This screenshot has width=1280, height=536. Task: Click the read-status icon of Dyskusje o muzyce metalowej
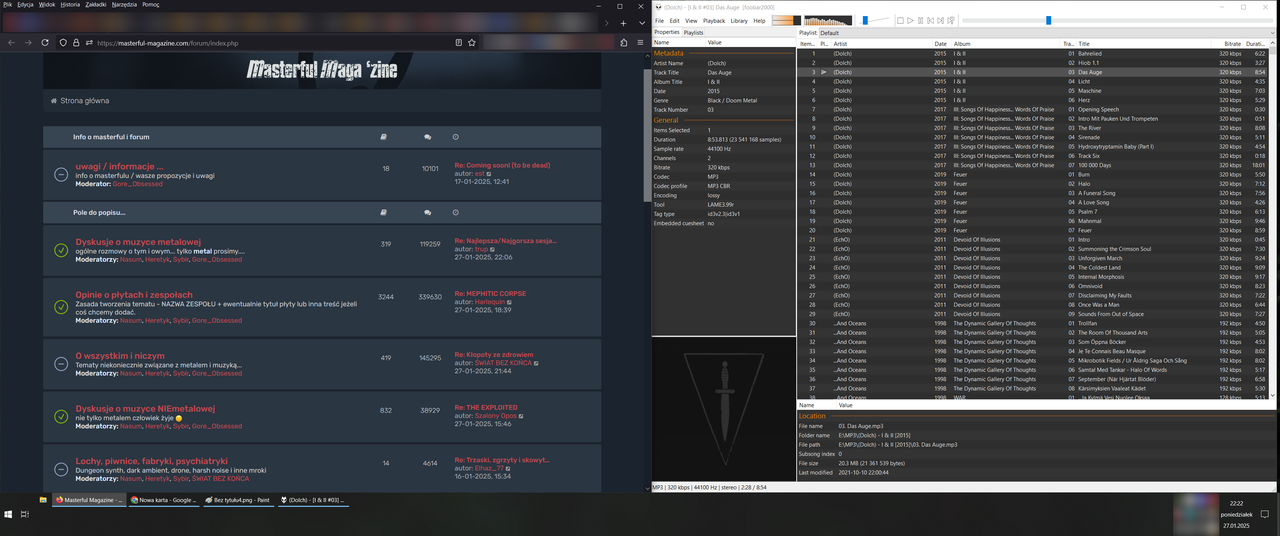pos(61,250)
